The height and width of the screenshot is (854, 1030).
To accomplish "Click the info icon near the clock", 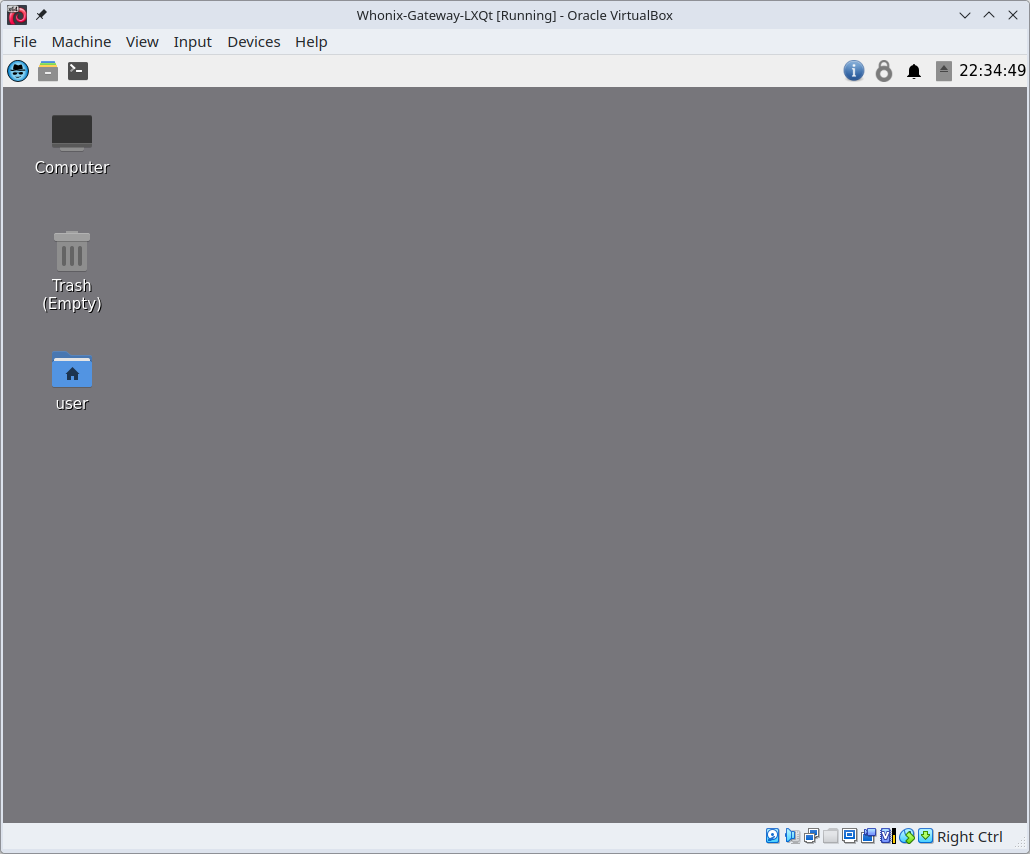I will point(853,71).
